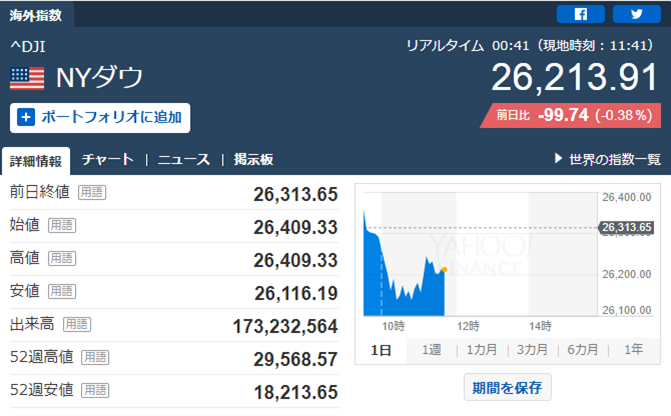Screen dimensions: 671x416
Task: Click the 12時 axis label on chart
Action: coord(468,326)
